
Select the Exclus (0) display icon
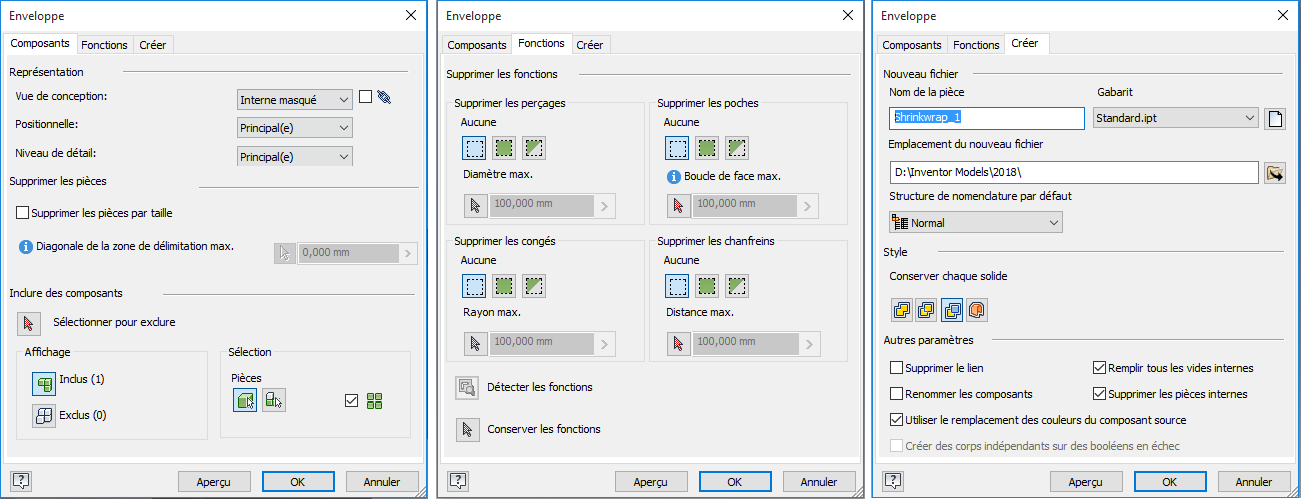(x=44, y=416)
